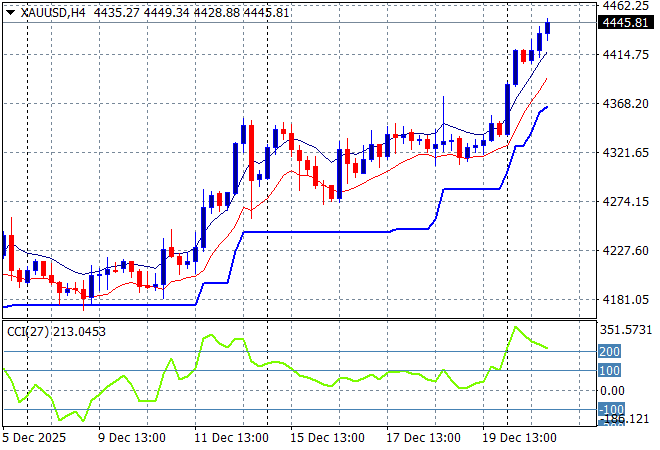
Task: Click the CCI 100 level label
Action: (x=610, y=371)
